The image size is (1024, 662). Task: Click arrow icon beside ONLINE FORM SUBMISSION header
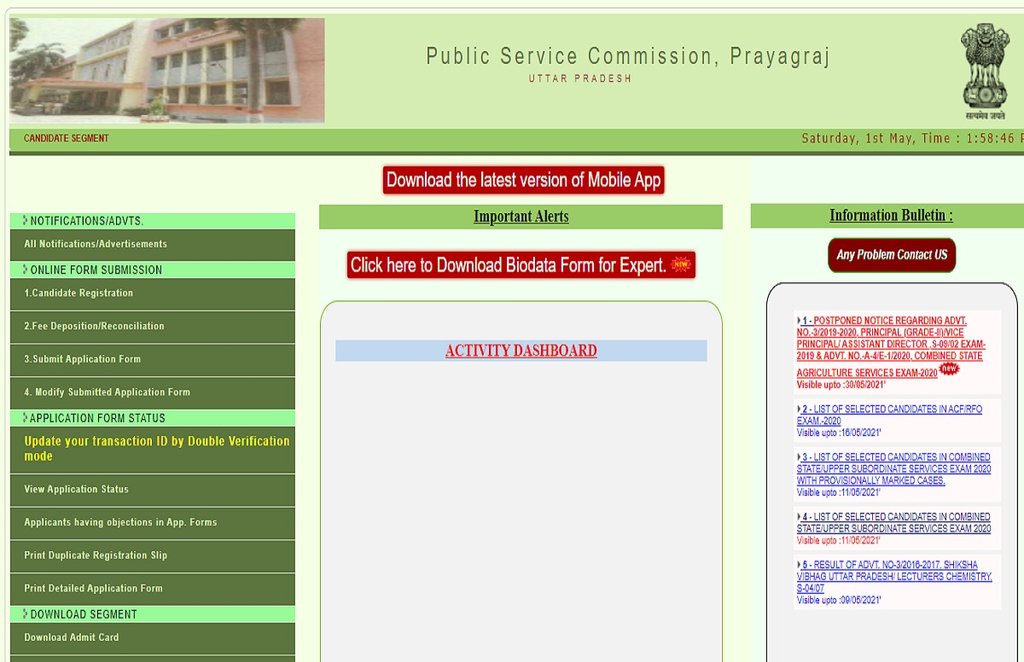click(x=25, y=269)
